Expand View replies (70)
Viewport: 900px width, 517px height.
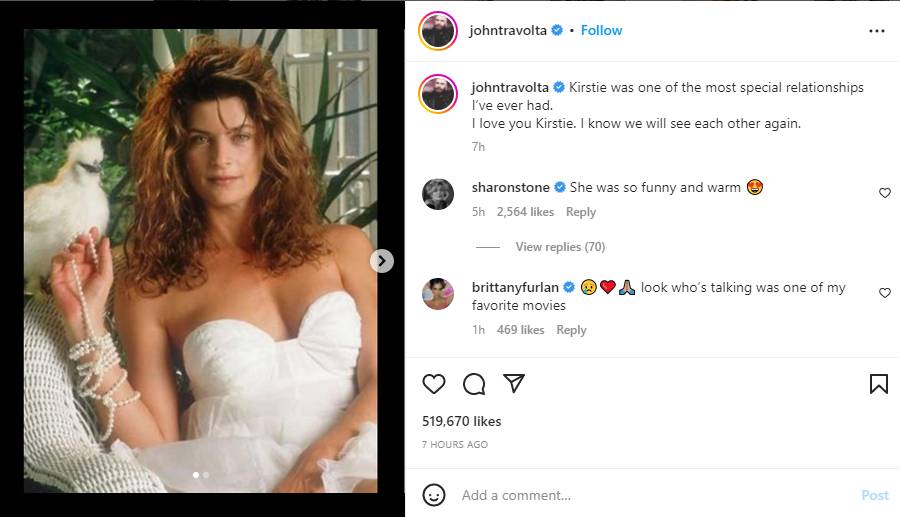(x=560, y=247)
